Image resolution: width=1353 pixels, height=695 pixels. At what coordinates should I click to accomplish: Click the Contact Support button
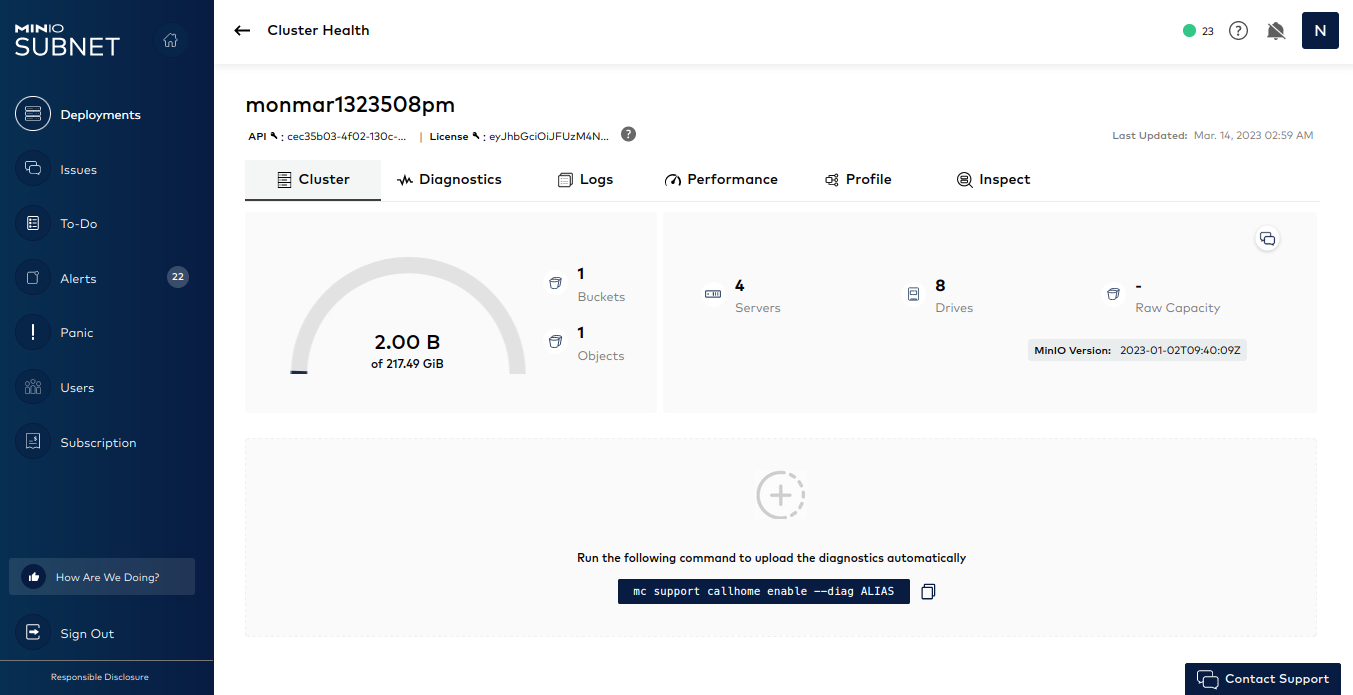[1262, 679]
